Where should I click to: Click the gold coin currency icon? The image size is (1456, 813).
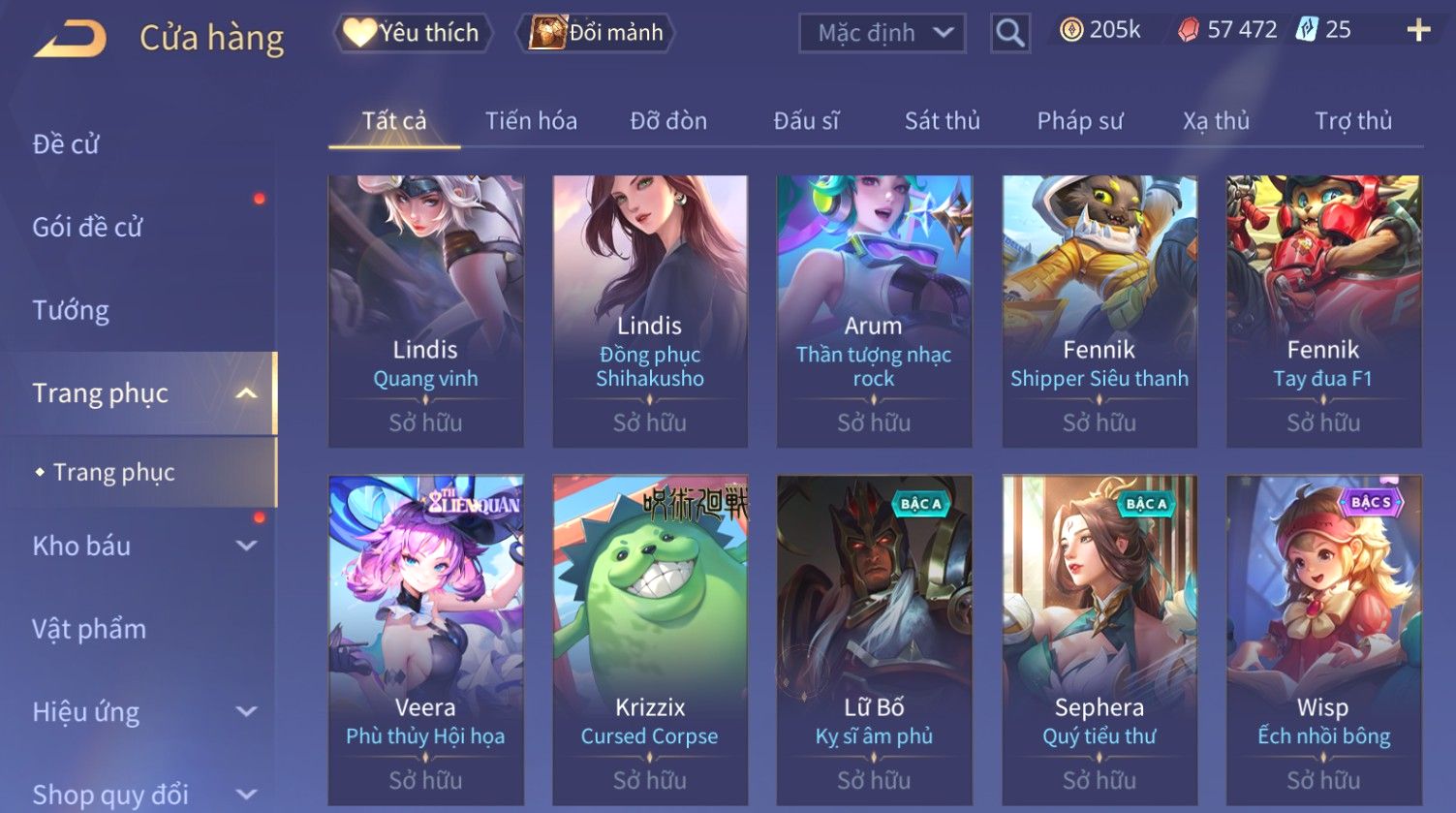(x=1070, y=31)
